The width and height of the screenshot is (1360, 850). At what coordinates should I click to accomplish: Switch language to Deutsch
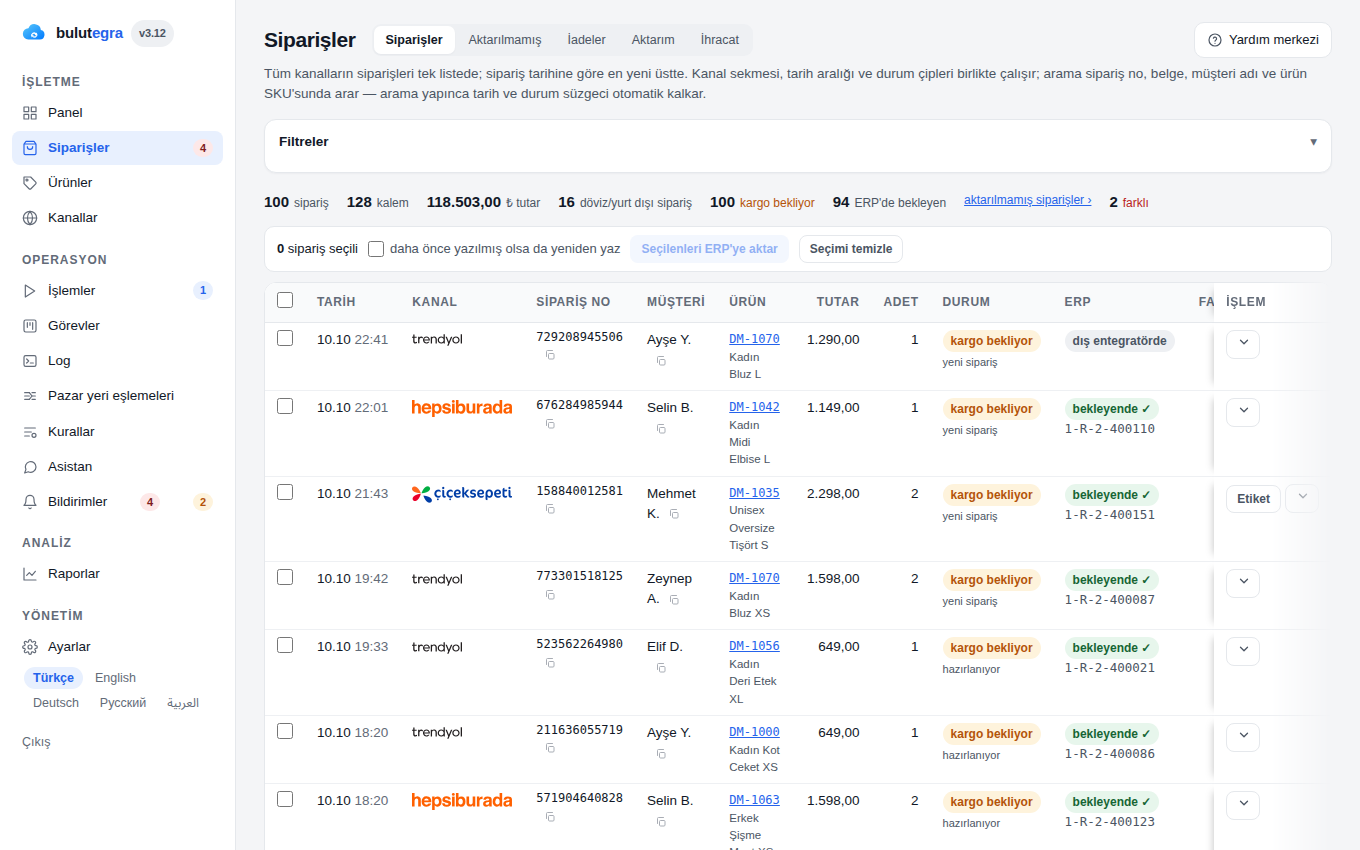pos(56,703)
